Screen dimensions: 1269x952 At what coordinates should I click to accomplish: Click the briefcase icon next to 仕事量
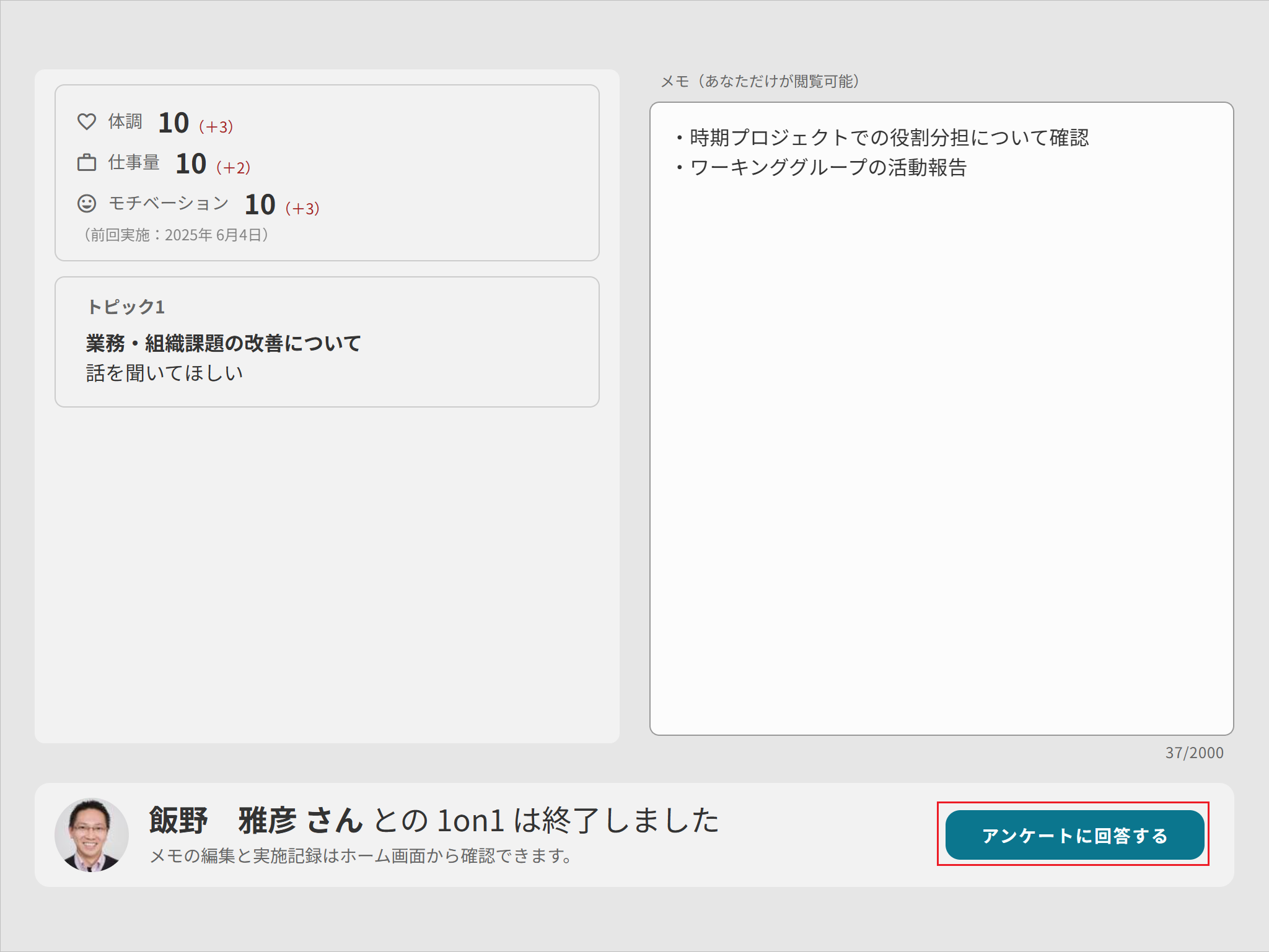[87, 162]
